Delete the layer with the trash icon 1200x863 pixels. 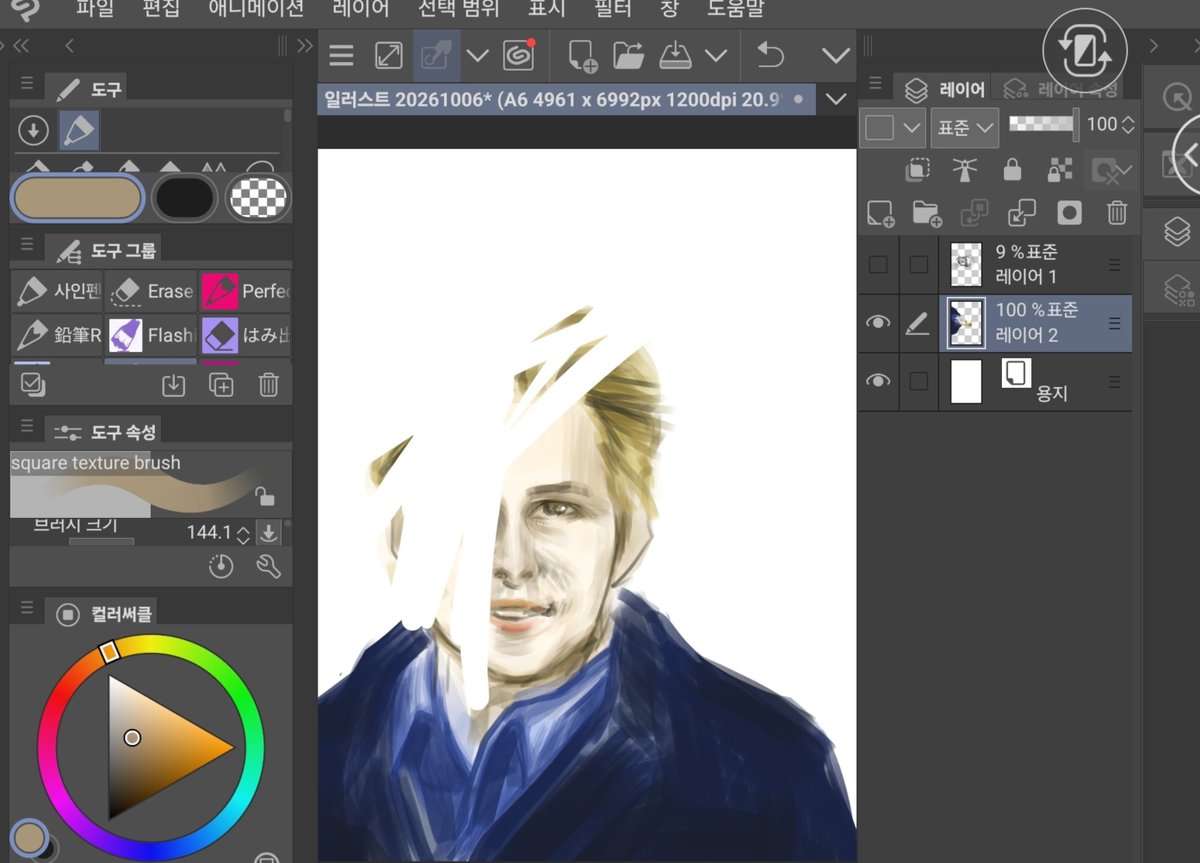point(1117,213)
